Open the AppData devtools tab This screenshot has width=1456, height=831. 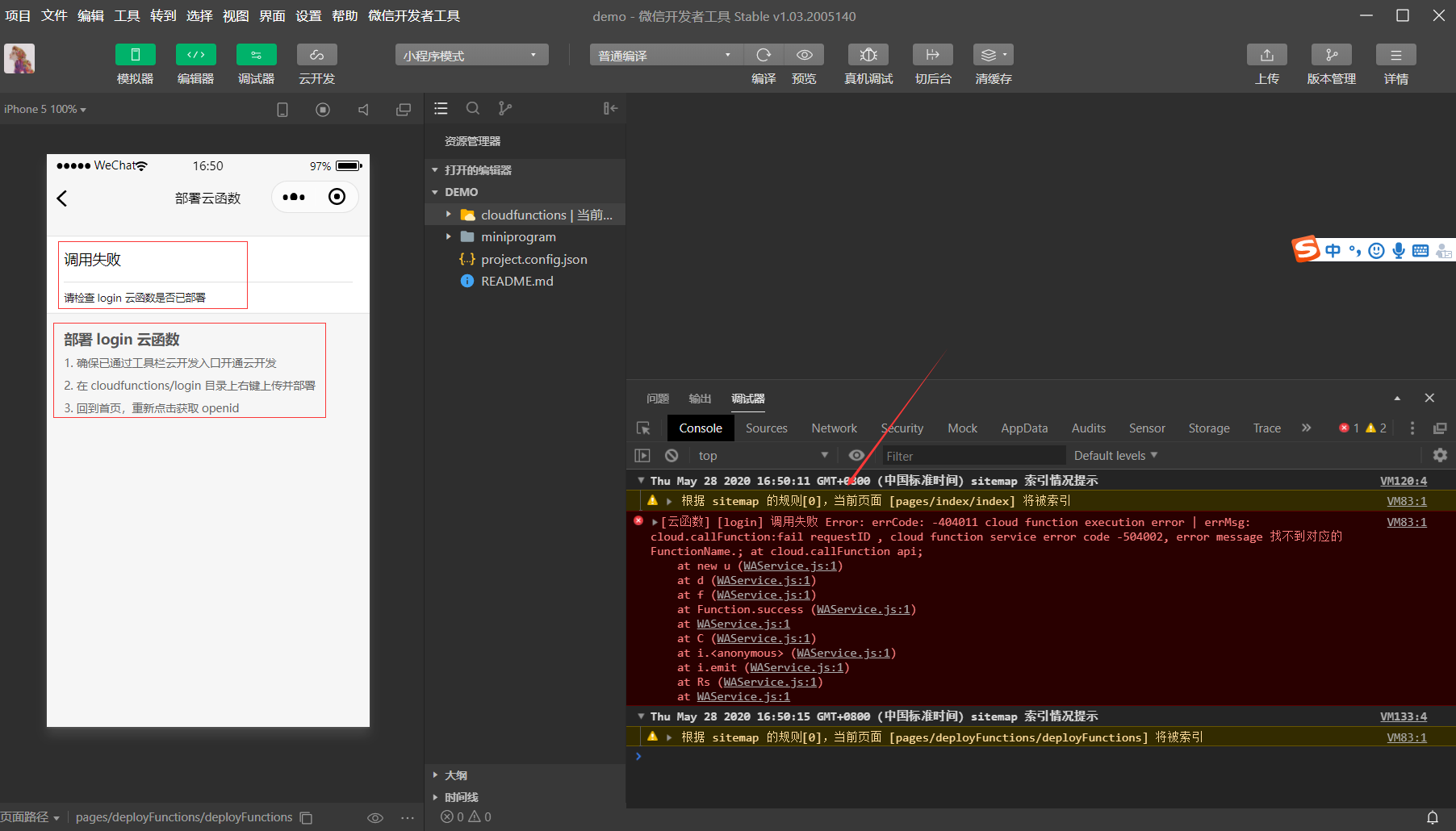click(x=1024, y=428)
